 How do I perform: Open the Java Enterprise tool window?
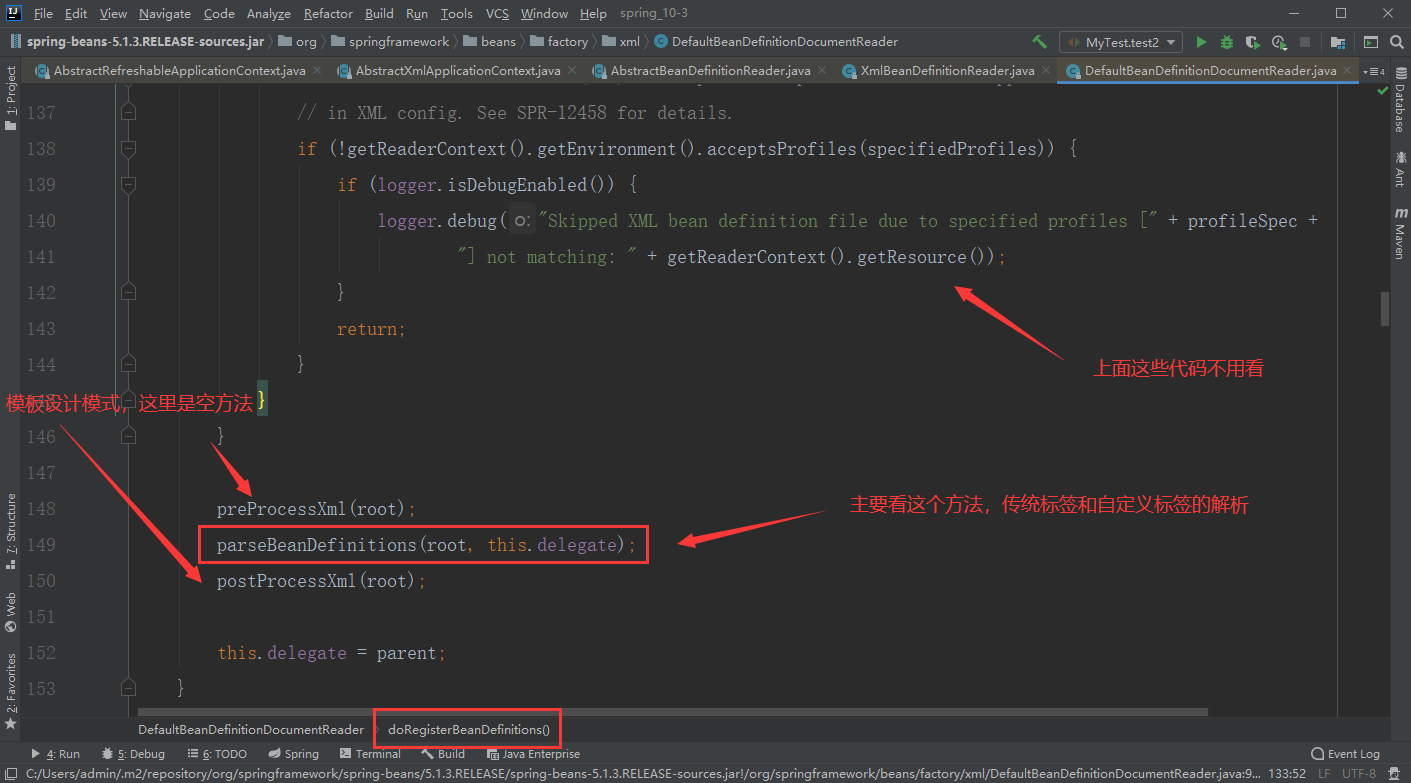point(532,754)
